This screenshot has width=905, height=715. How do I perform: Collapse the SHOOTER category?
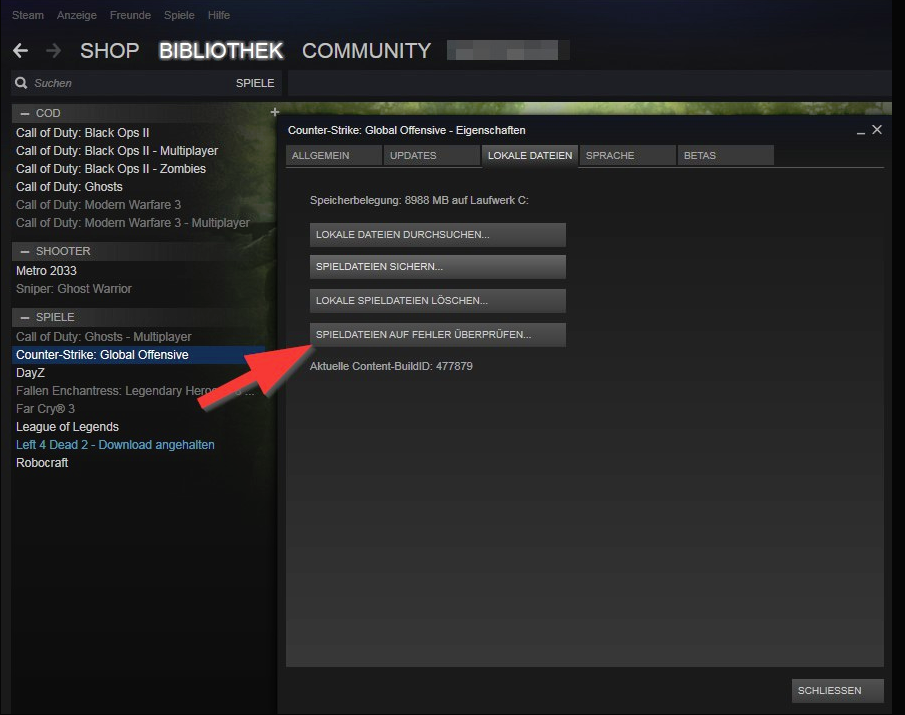point(25,251)
